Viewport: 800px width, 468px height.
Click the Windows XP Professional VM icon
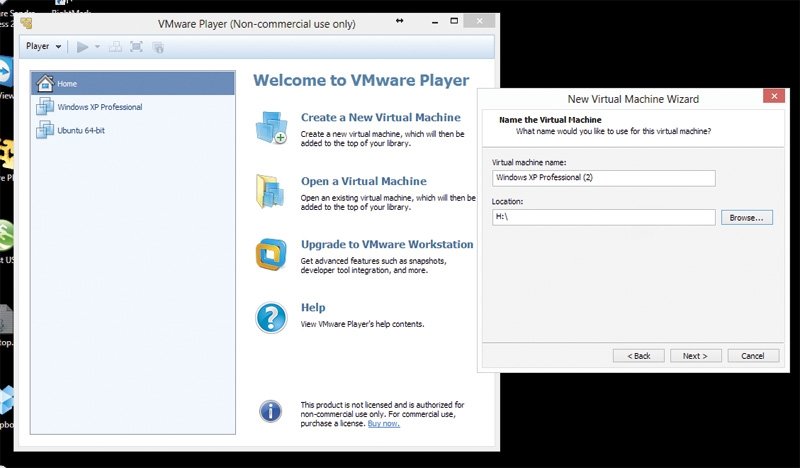tap(45, 106)
